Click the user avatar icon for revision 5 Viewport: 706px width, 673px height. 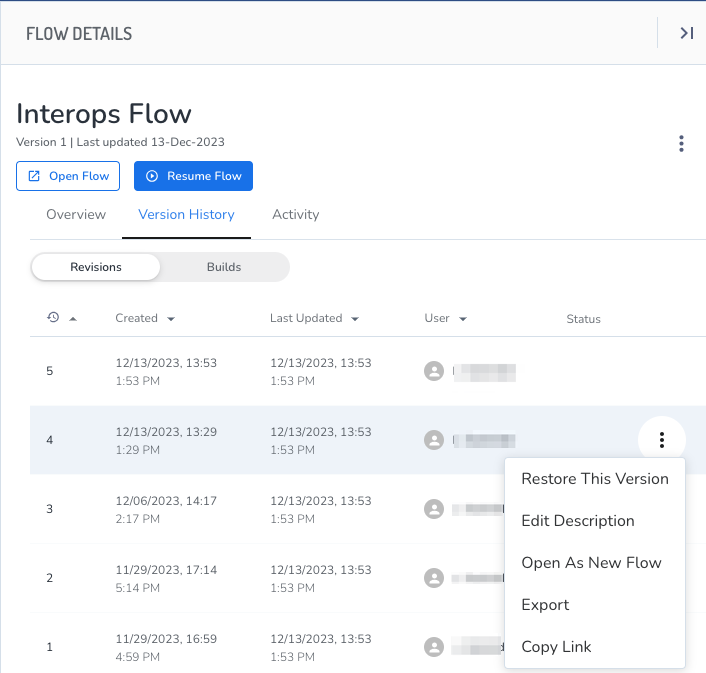434,371
